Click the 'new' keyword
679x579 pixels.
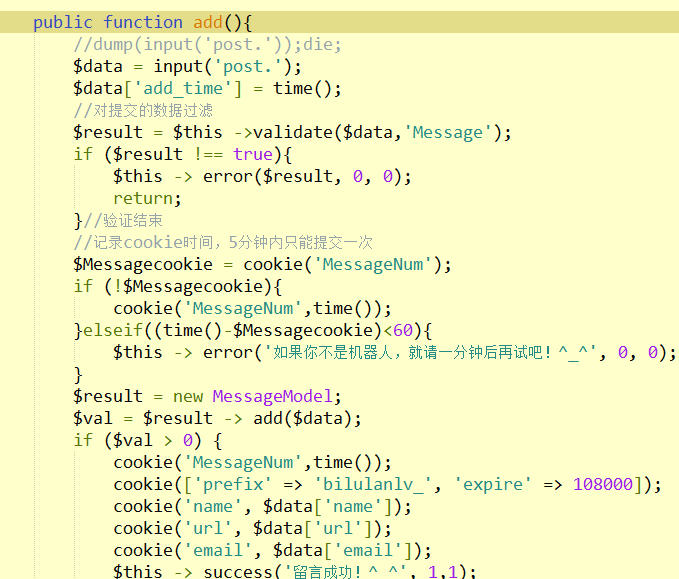coord(188,396)
